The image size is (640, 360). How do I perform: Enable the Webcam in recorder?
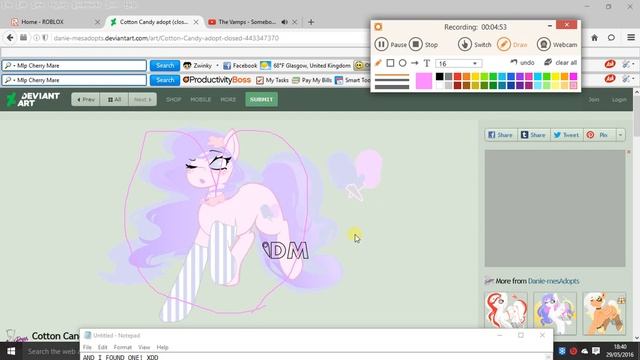point(557,44)
